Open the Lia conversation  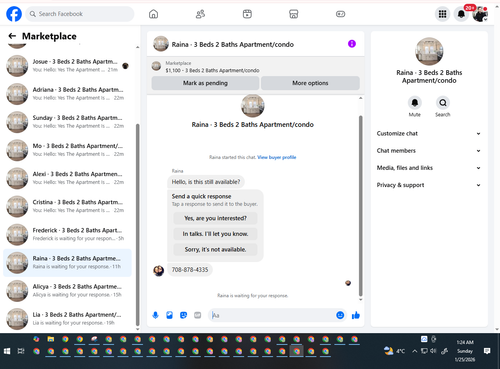pyautogui.click(x=68, y=319)
